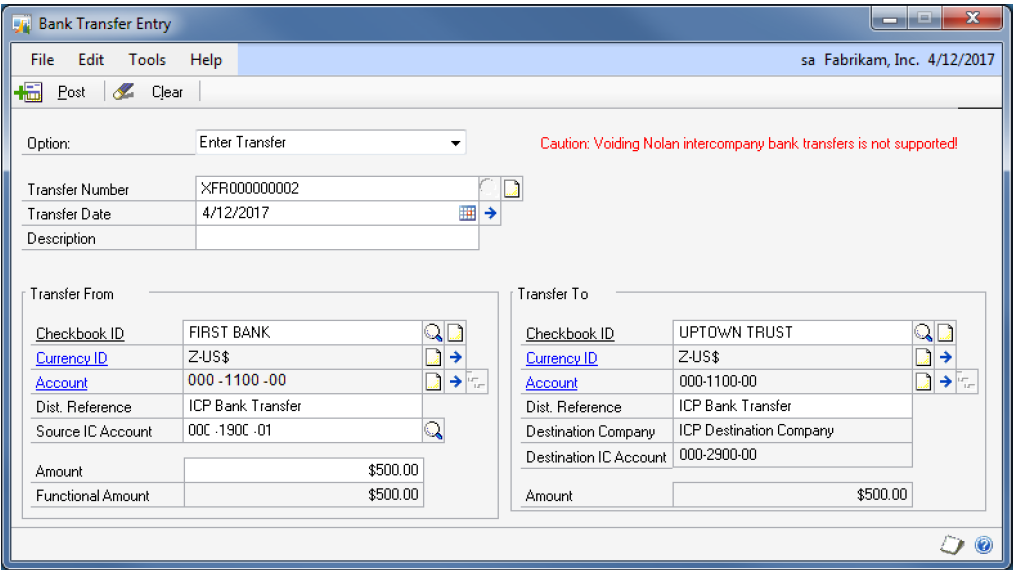The height and width of the screenshot is (572, 1013).
Task: Click lookup magnifier beside Source IC Account
Action: (433, 431)
